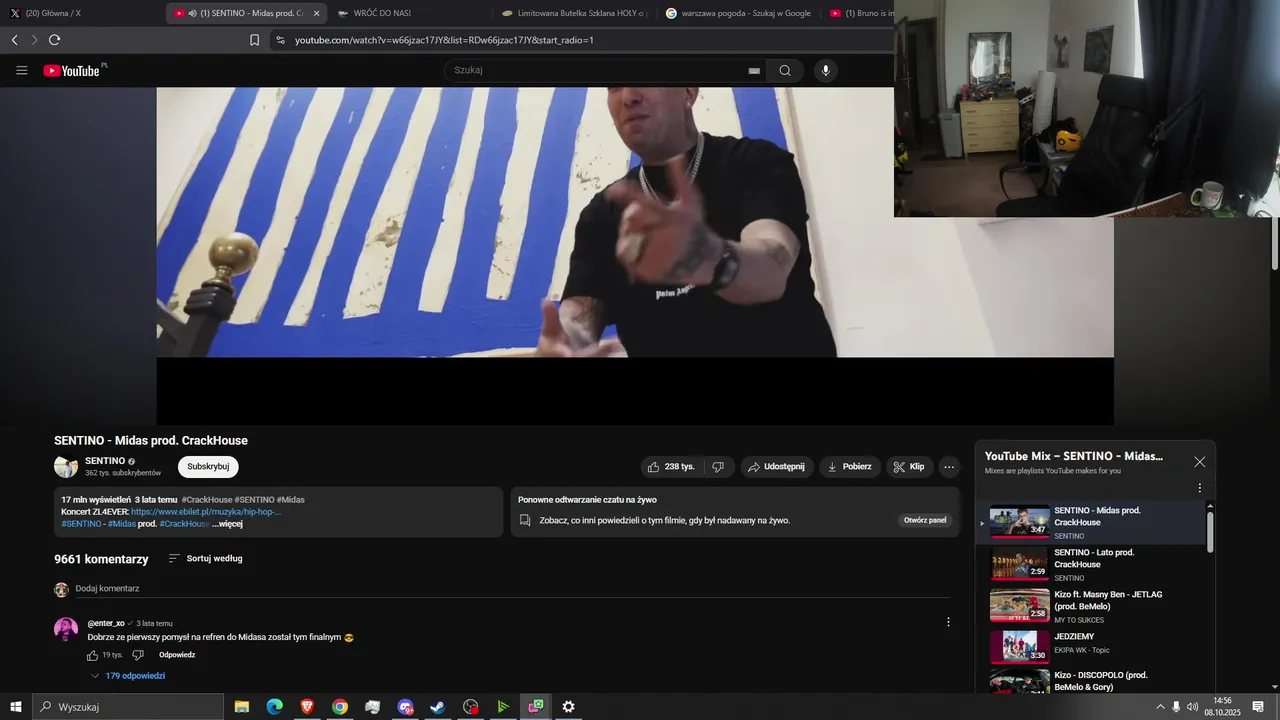This screenshot has height=720, width=1280.
Task: Play JEDZIEMY by EKIPA WK thumbnail
Action: pos(1020,646)
